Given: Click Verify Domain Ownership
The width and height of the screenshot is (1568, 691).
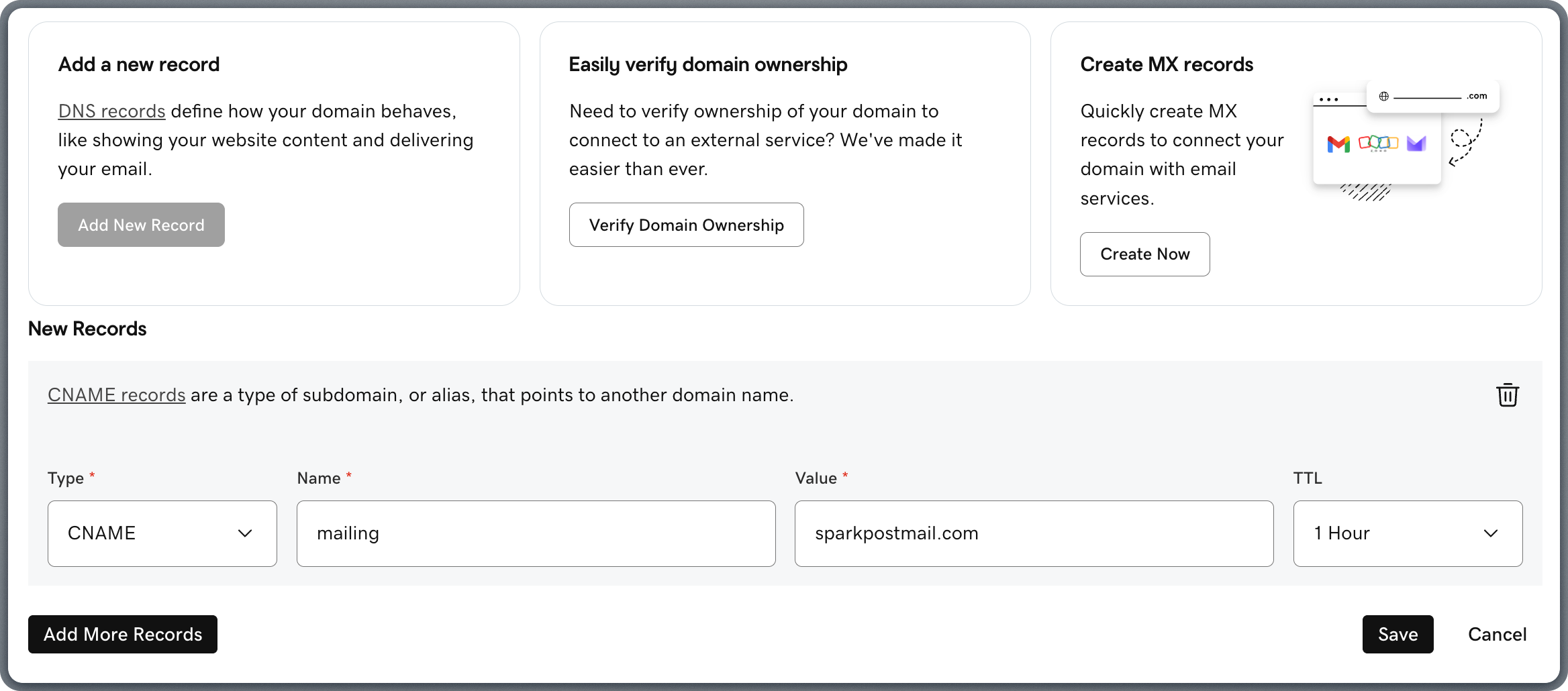Looking at the screenshot, I should 686,225.
